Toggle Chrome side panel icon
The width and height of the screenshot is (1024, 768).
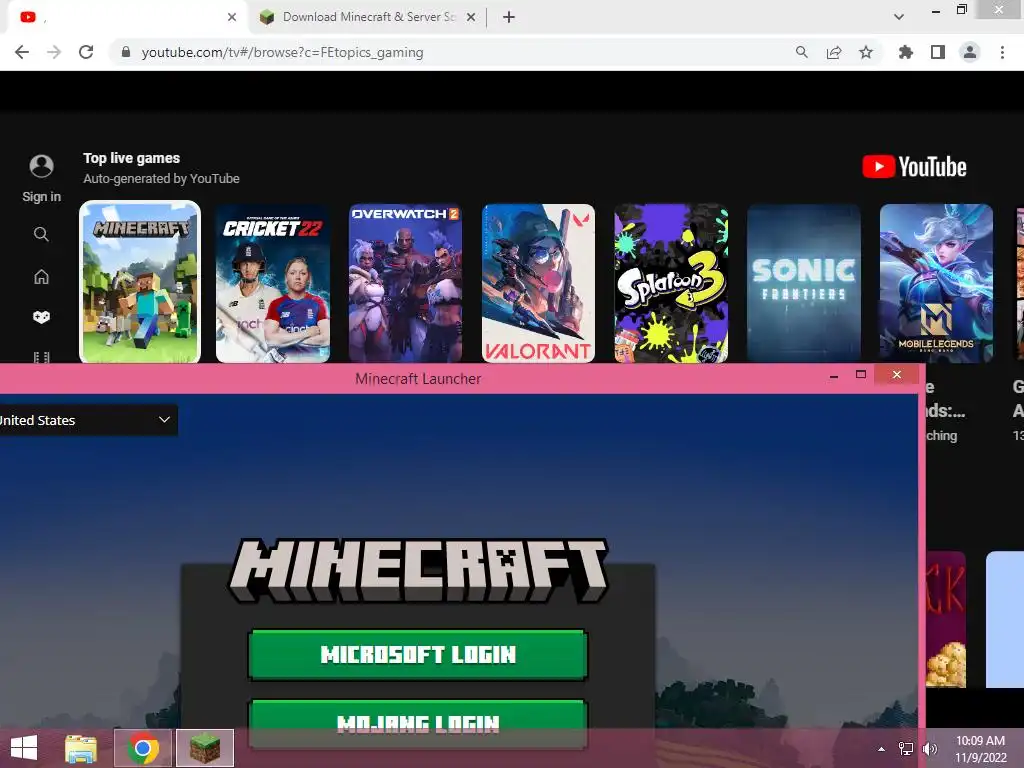tap(938, 52)
